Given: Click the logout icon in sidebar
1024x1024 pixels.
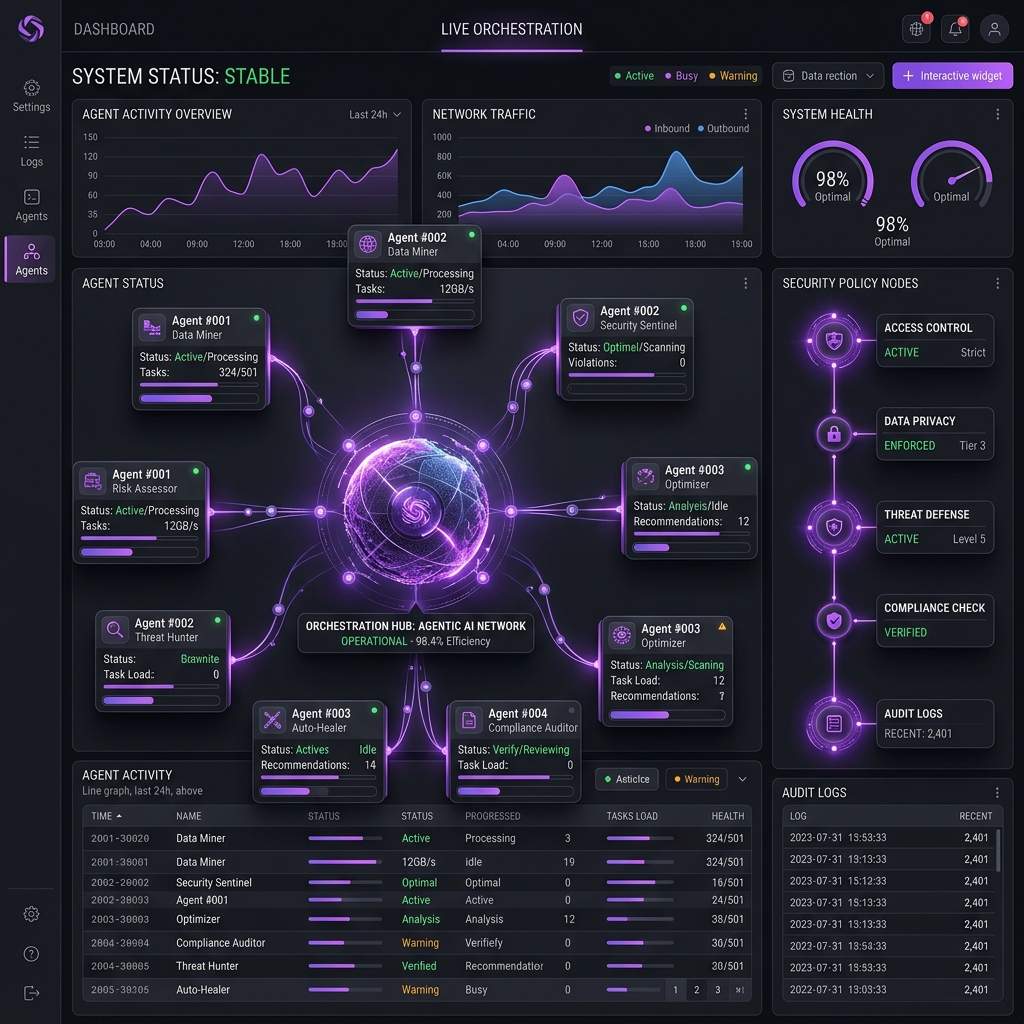Looking at the screenshot, I should point(31,993).
